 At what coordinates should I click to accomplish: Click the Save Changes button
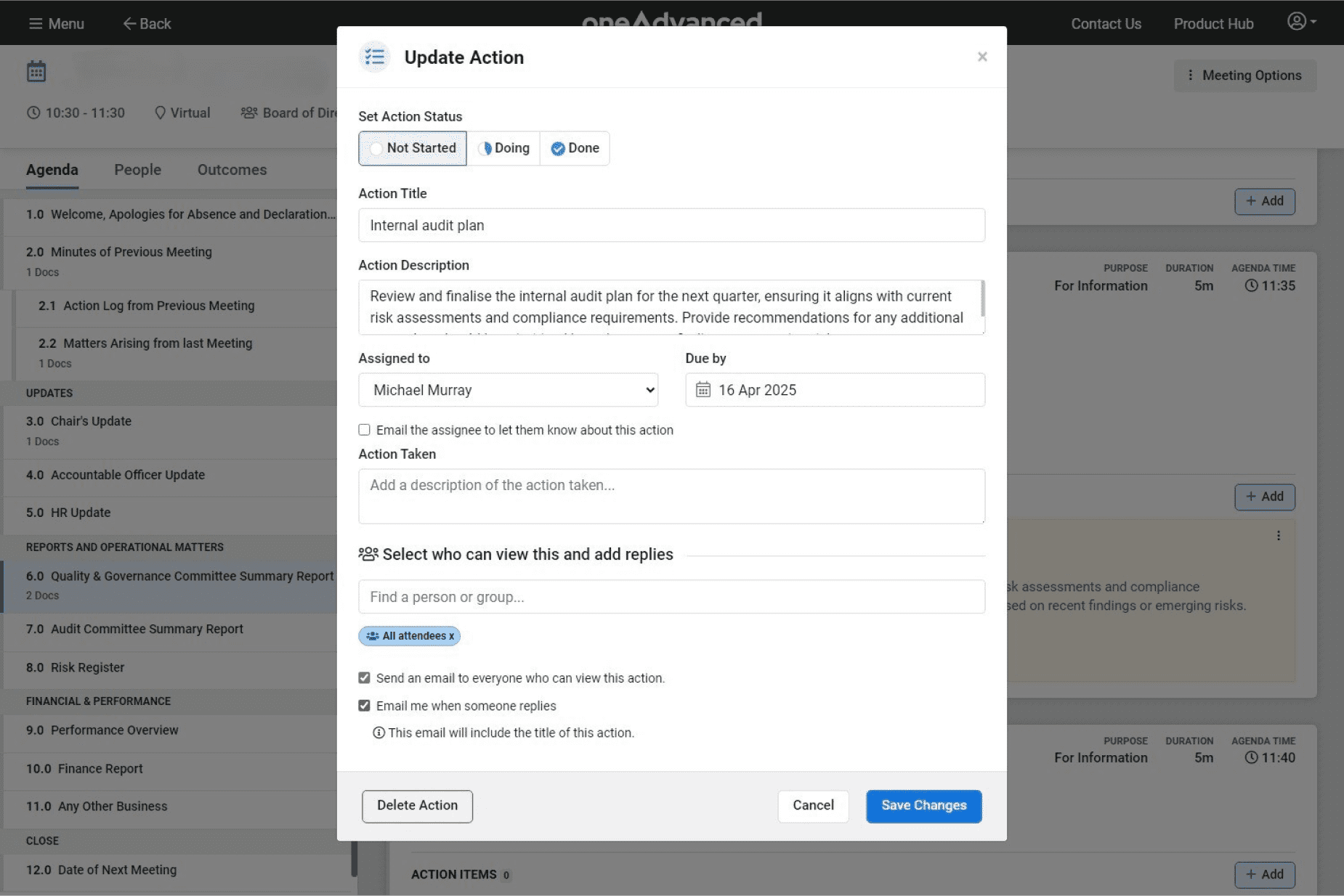[923, 806]
